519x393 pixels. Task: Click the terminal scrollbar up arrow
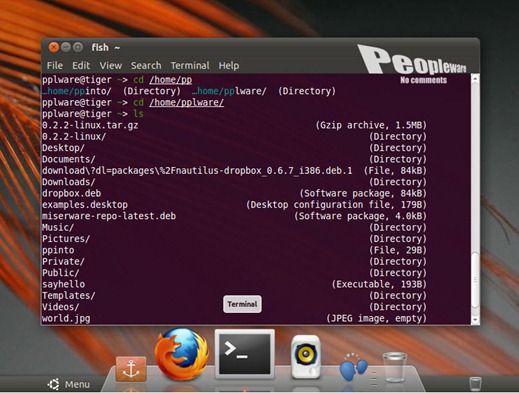coord(475,79)
